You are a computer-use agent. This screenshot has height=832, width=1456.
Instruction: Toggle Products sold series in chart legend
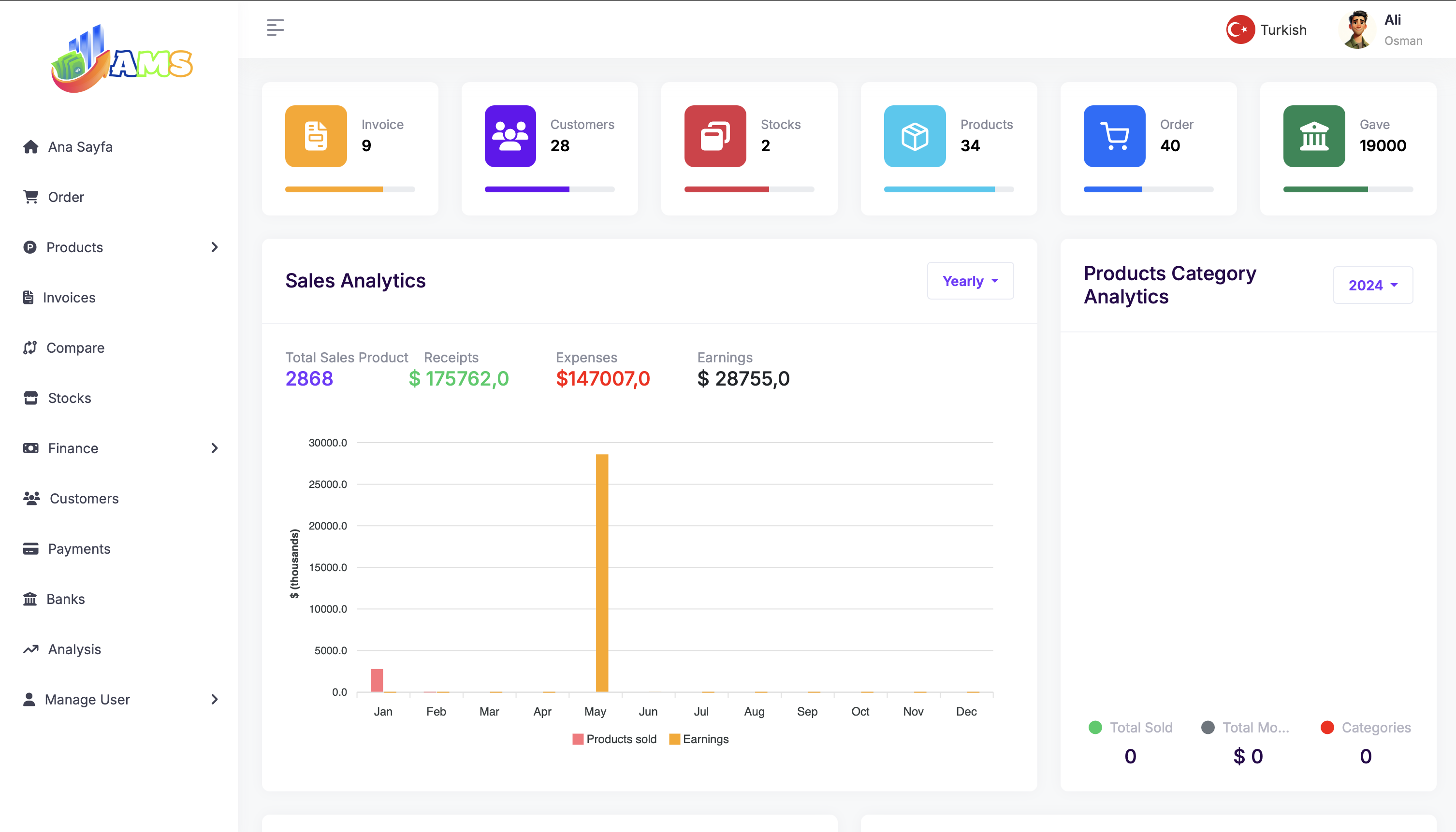pyautogui.click(x=614, y=739)
